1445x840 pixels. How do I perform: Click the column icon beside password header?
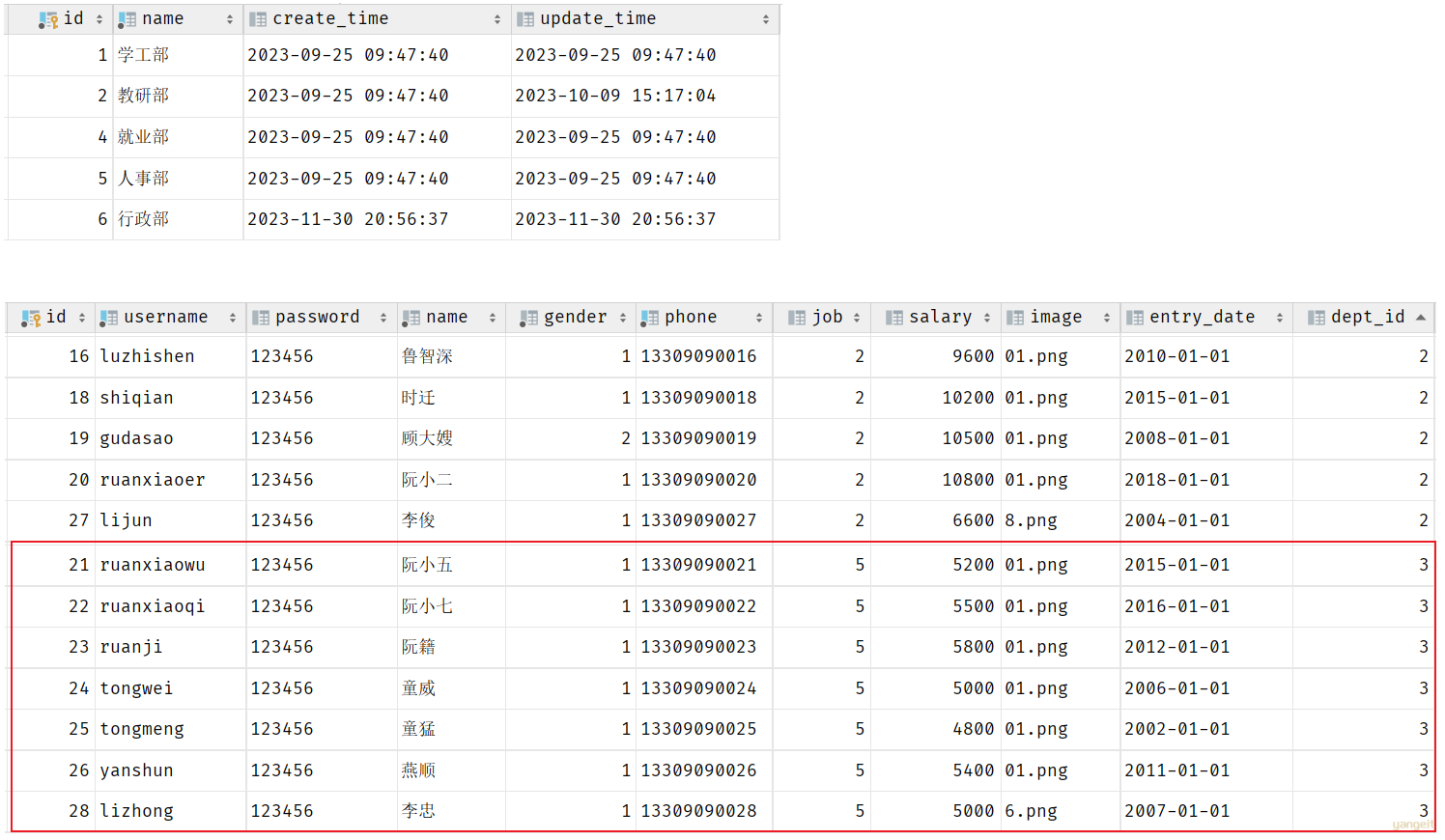pos(261,318)
